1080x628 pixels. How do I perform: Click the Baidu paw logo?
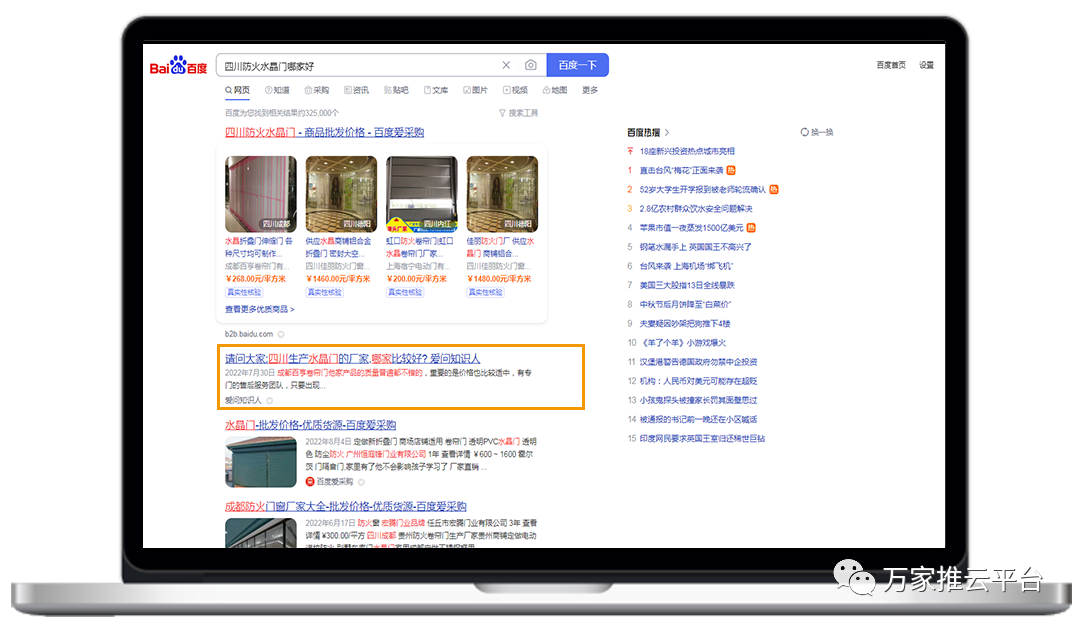click(x=178, y=66)
